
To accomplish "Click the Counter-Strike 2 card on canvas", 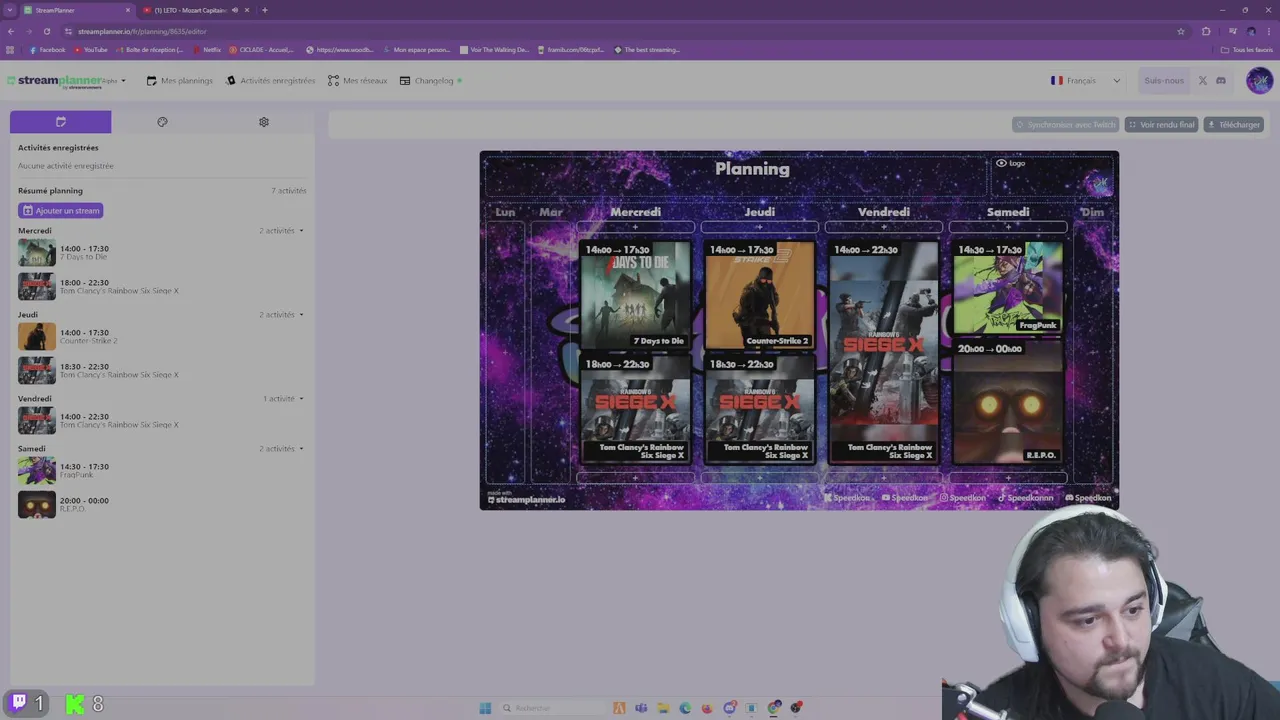I will 760,295.
